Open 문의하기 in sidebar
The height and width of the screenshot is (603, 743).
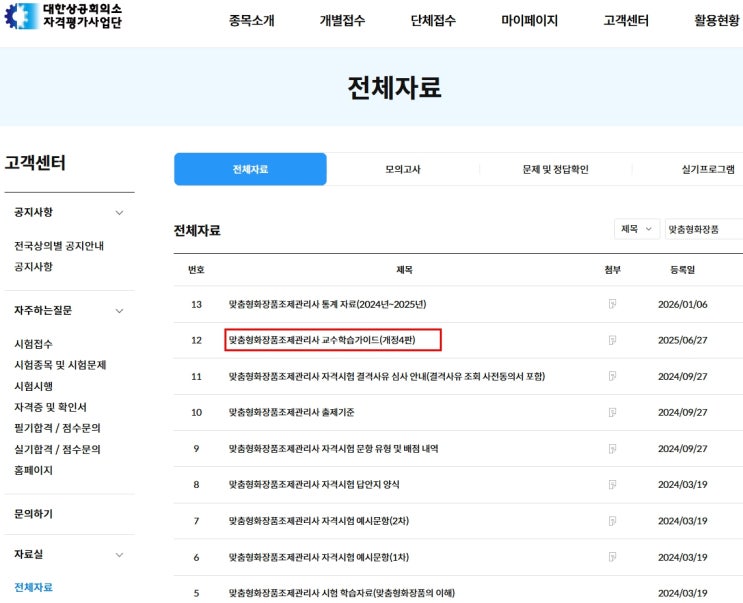tap(33, 513)
